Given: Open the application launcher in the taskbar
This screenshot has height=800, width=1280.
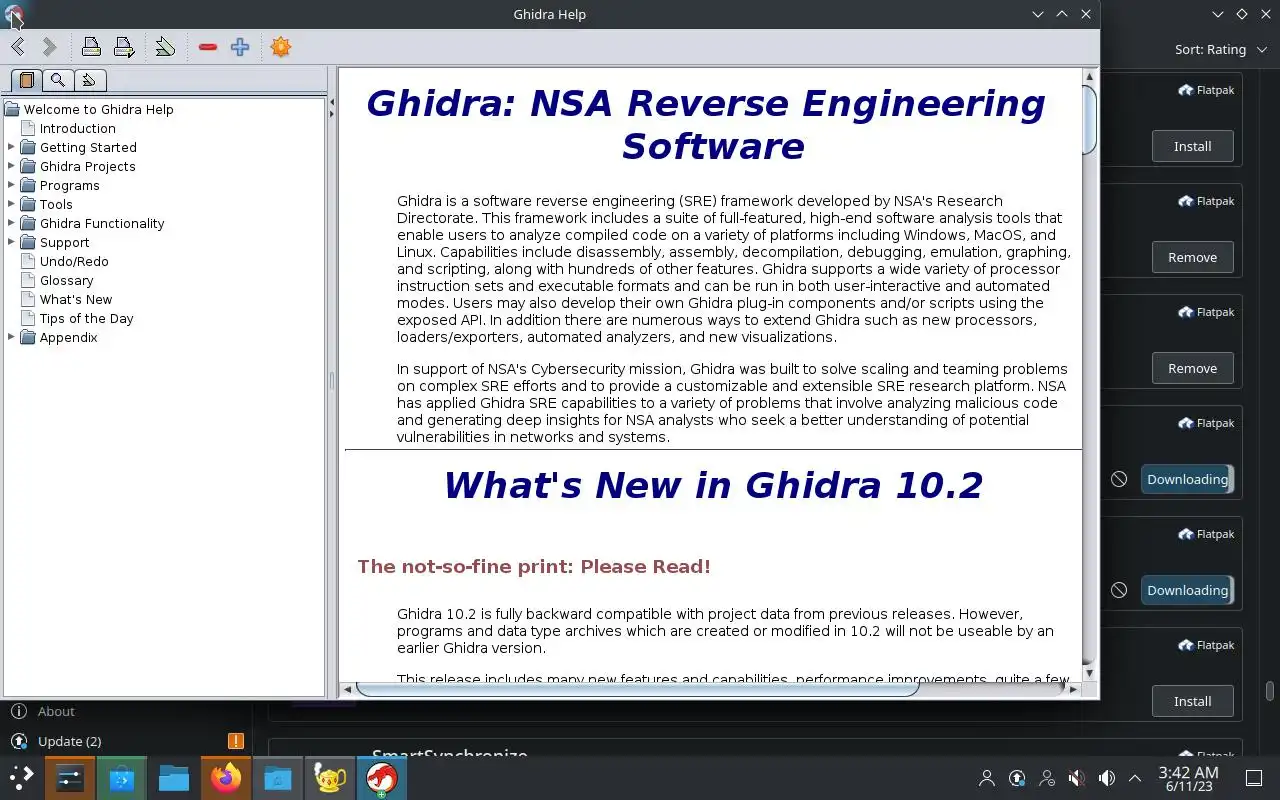Looking at the screenshot, I should [22, 778].
